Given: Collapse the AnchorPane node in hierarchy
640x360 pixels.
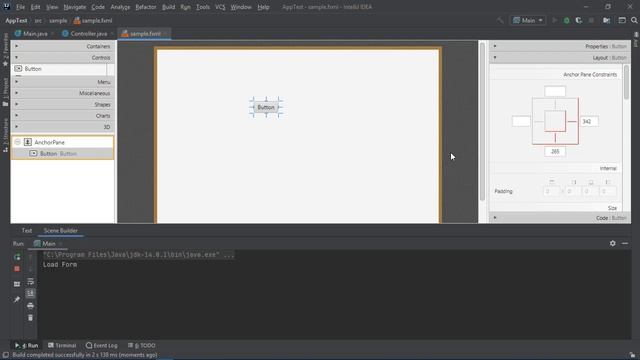Looking at the screenshot, I should coord(18,142).
